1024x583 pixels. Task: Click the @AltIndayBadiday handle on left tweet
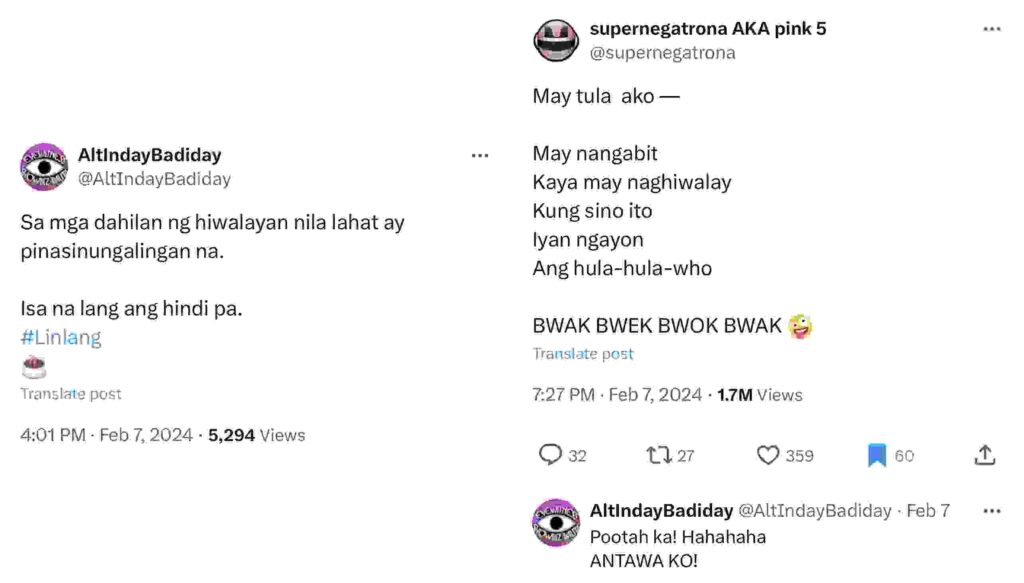point(154,180)
